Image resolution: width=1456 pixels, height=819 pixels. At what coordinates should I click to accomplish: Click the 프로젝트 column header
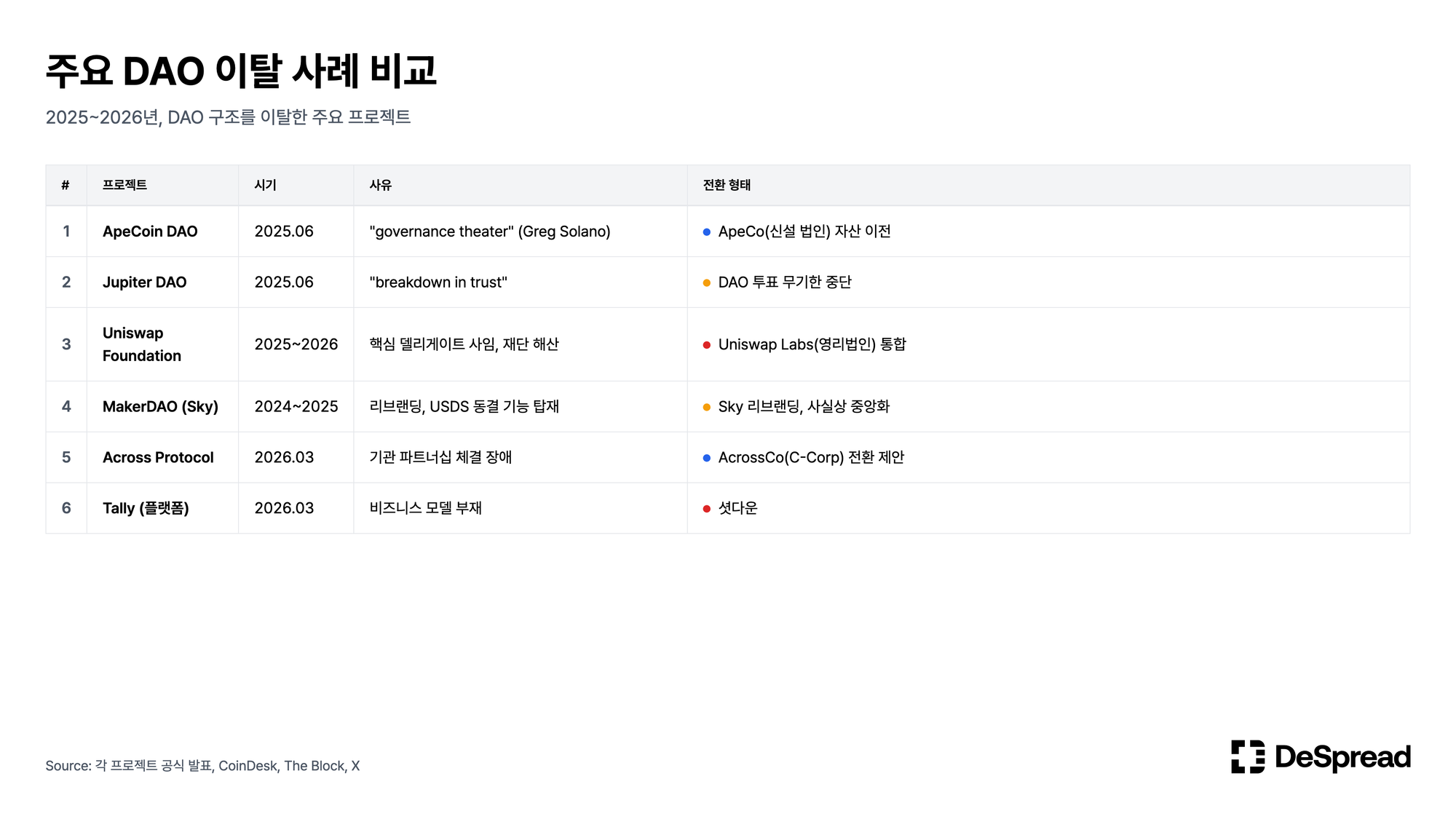tap(124, 185)
